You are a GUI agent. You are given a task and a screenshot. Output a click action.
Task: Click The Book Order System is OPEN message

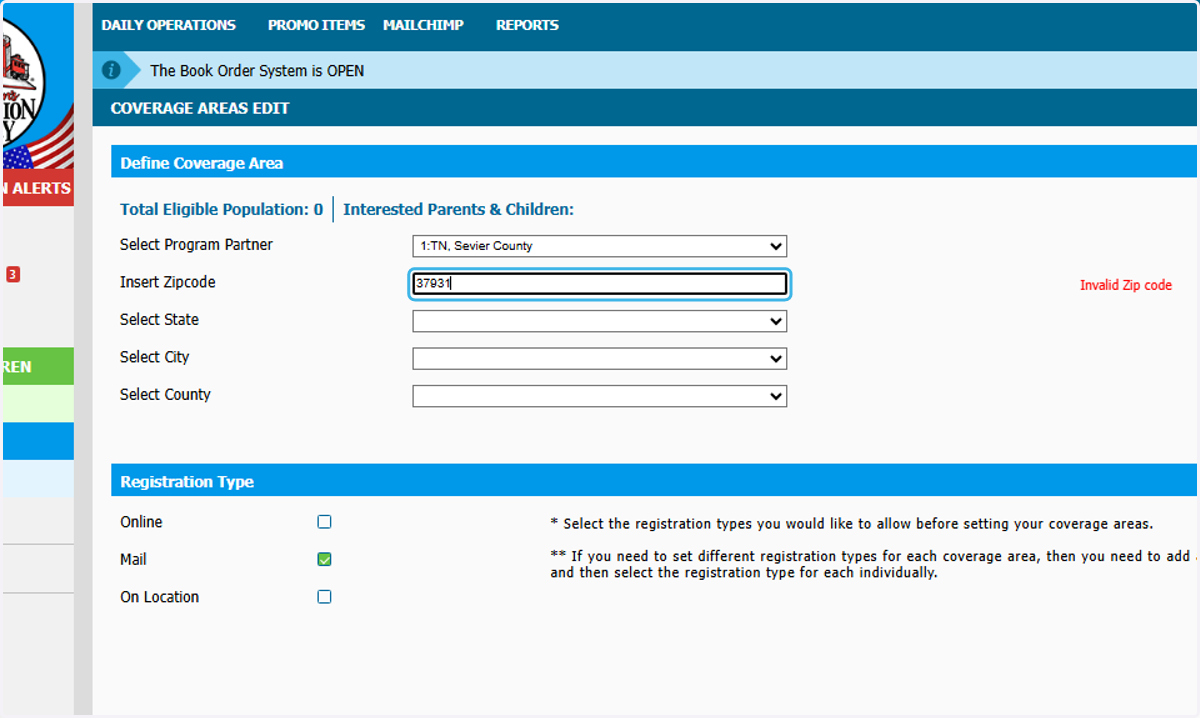[x=257, y=71]
